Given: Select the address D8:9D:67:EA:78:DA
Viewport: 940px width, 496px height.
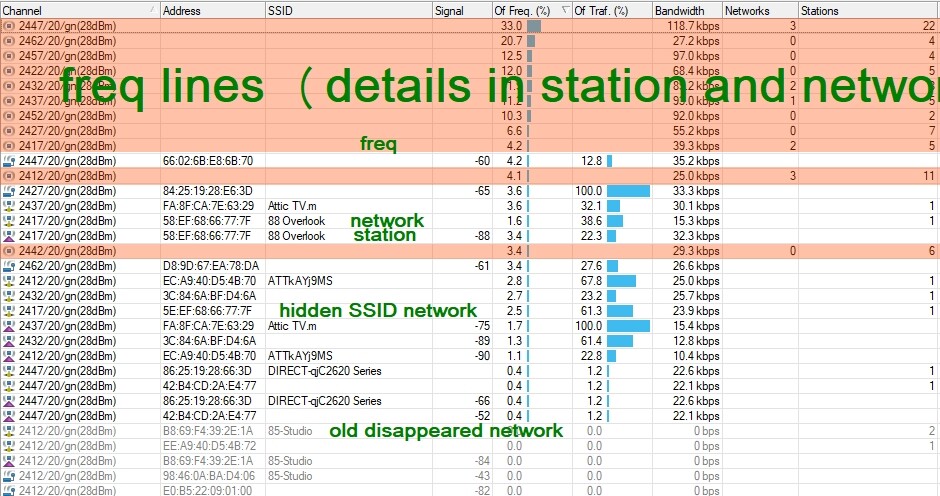Looking at the screenshot, I should (211, 266).
